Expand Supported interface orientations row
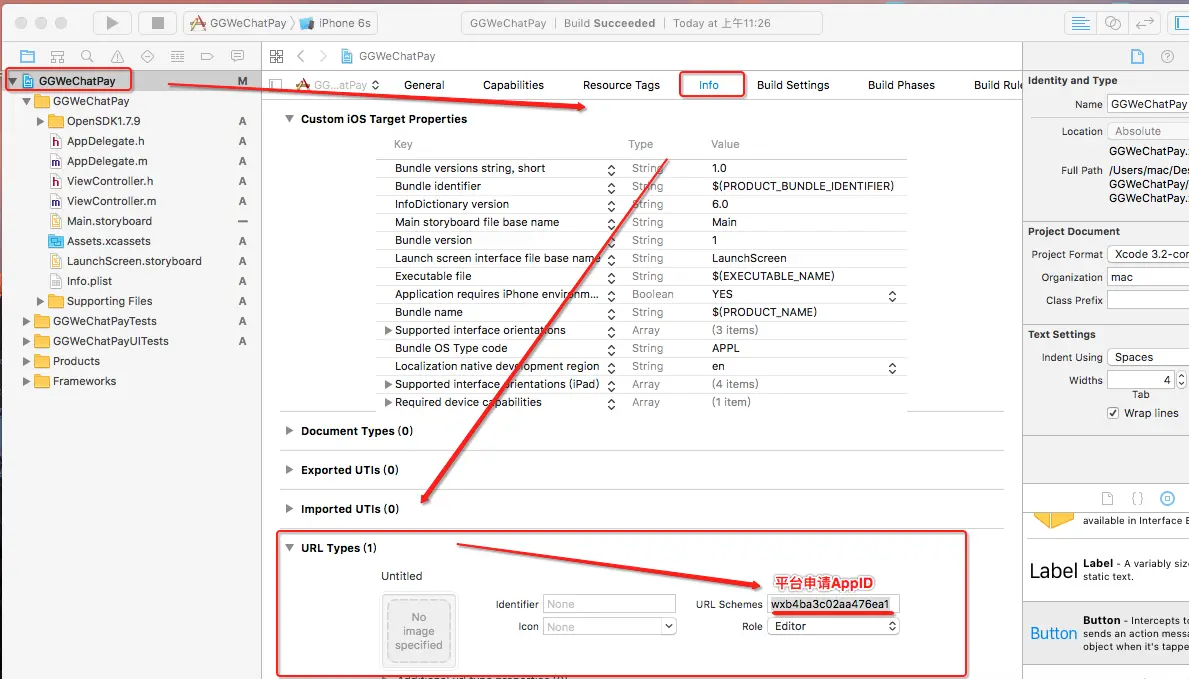The height and width of the screenshot is (679, 1189). [387, 330]
